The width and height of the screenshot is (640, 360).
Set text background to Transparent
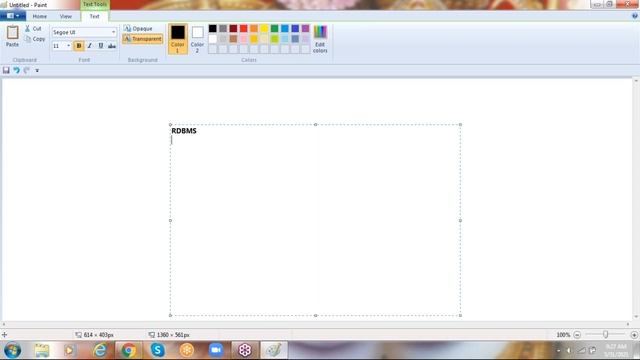(142, 39)
